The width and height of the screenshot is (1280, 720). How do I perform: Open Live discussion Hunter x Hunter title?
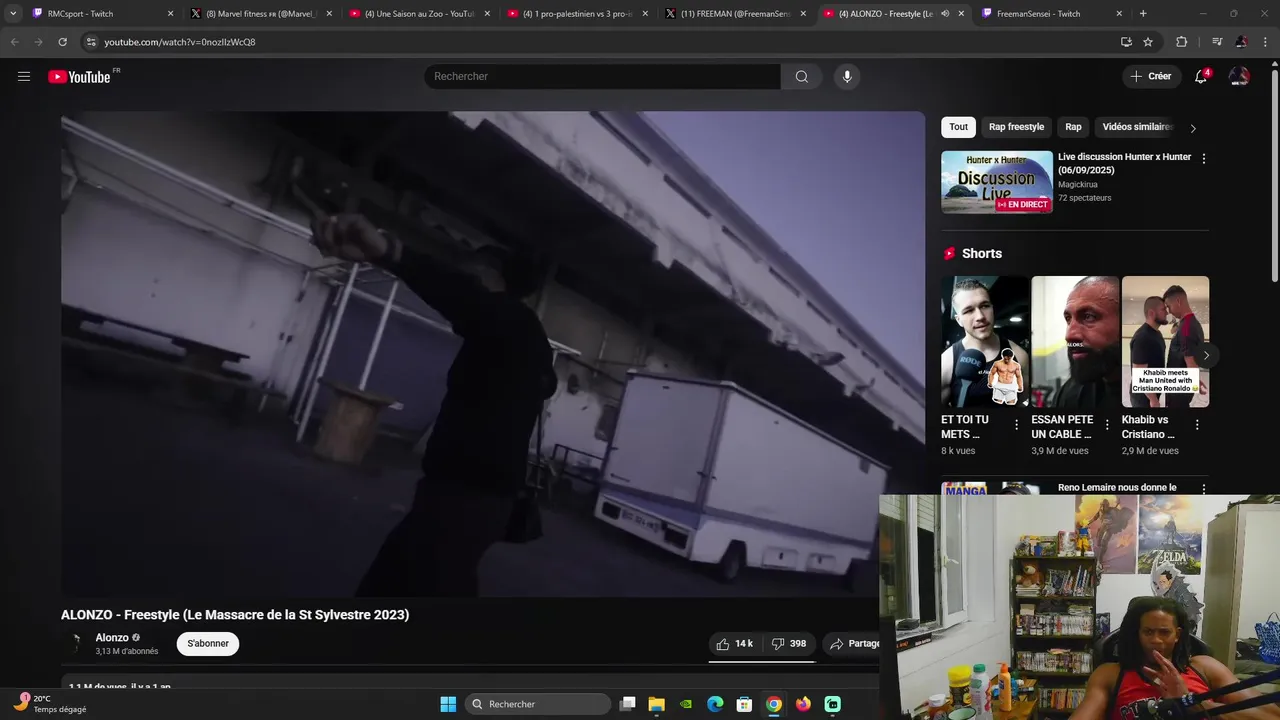(x=1124, y=163)
